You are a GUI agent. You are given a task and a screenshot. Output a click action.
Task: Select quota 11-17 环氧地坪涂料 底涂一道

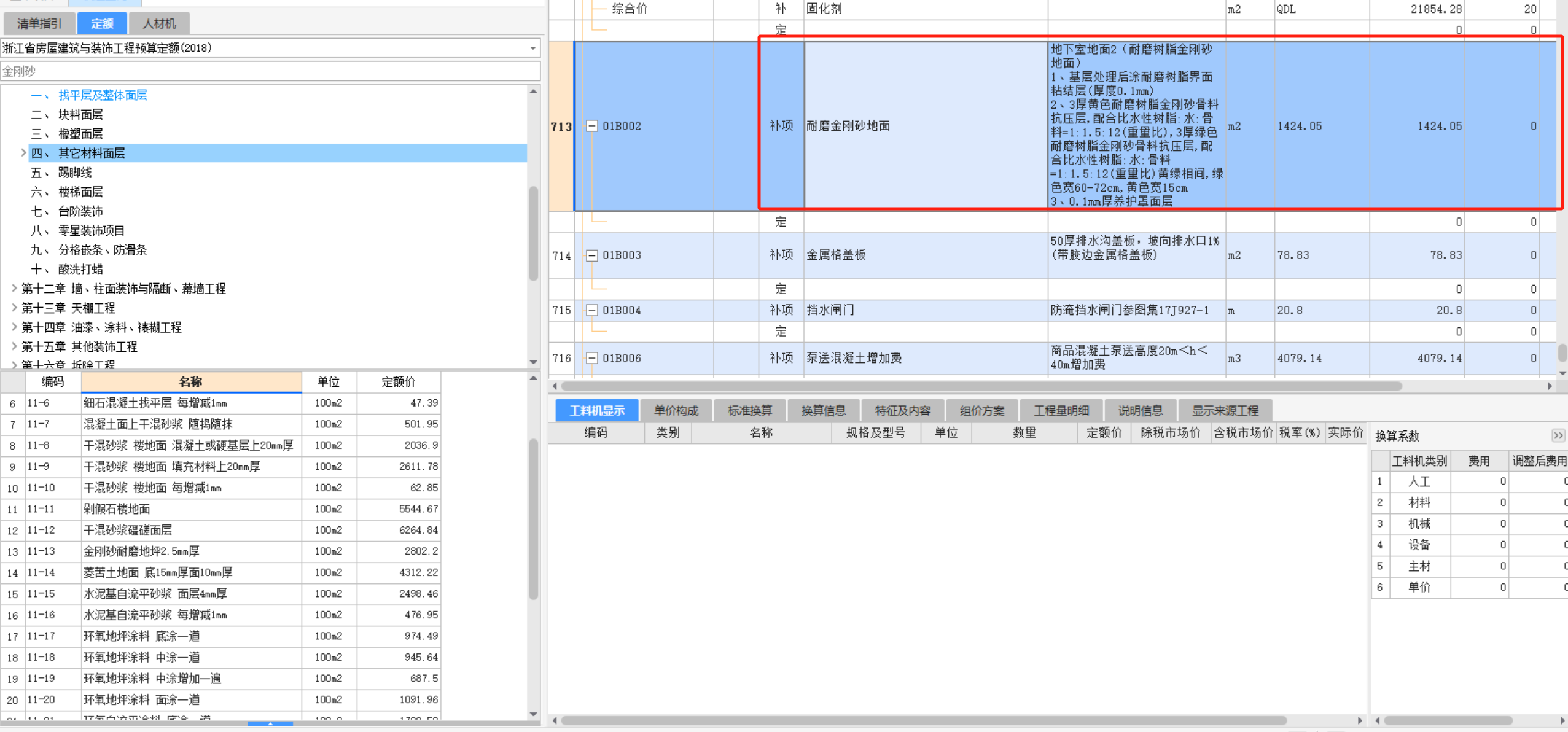click(221, 636)
